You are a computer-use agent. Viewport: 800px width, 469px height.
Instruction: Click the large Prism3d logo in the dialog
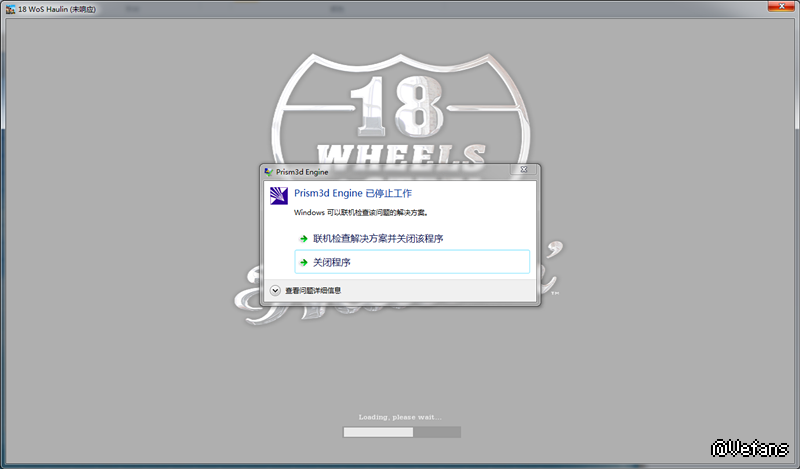pyautogui.click(x=279, y=196)
